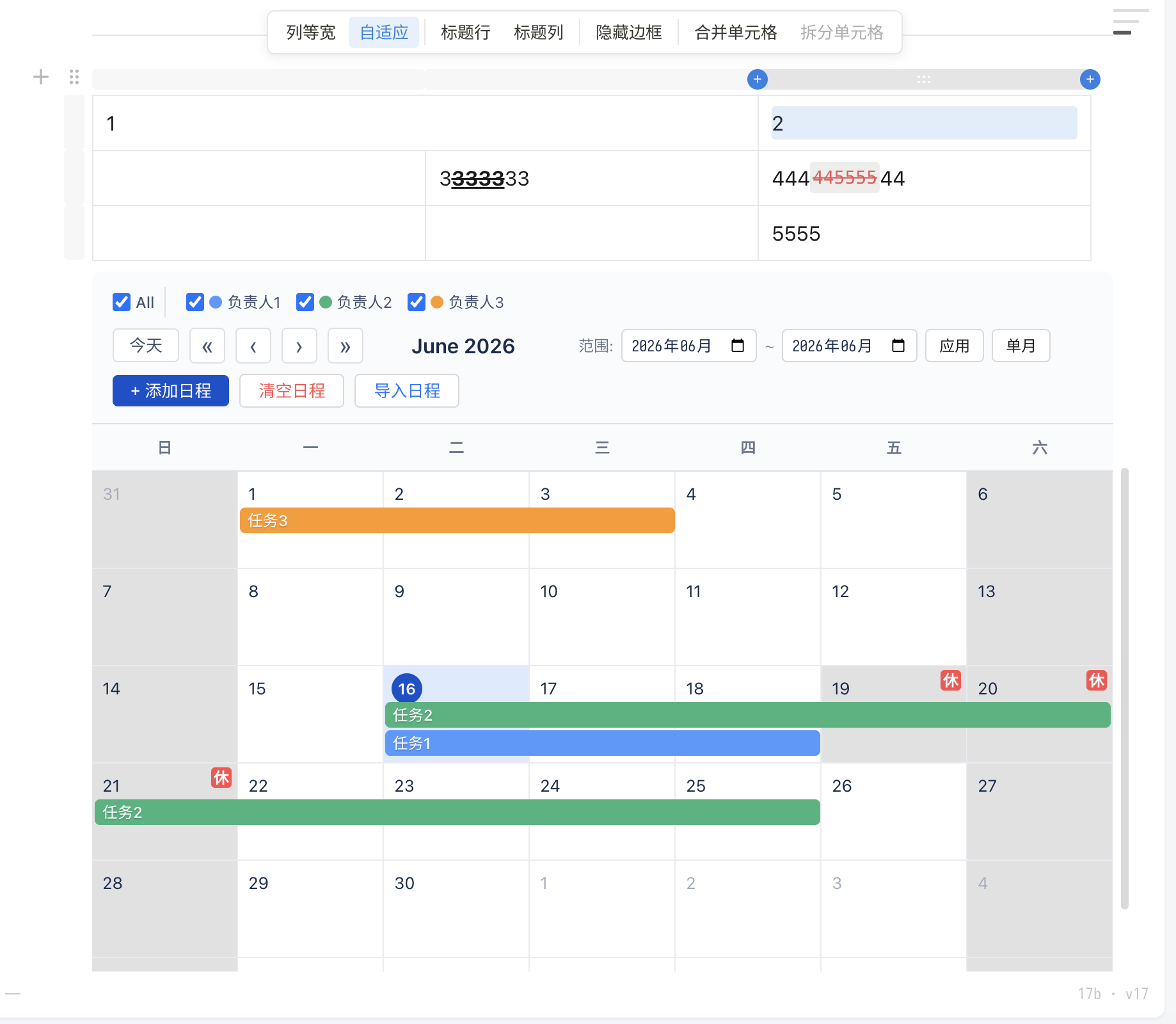Click the green 任务2 bar starting on 21
Screen dimensions: 1176x1024
tap(457, 812)
